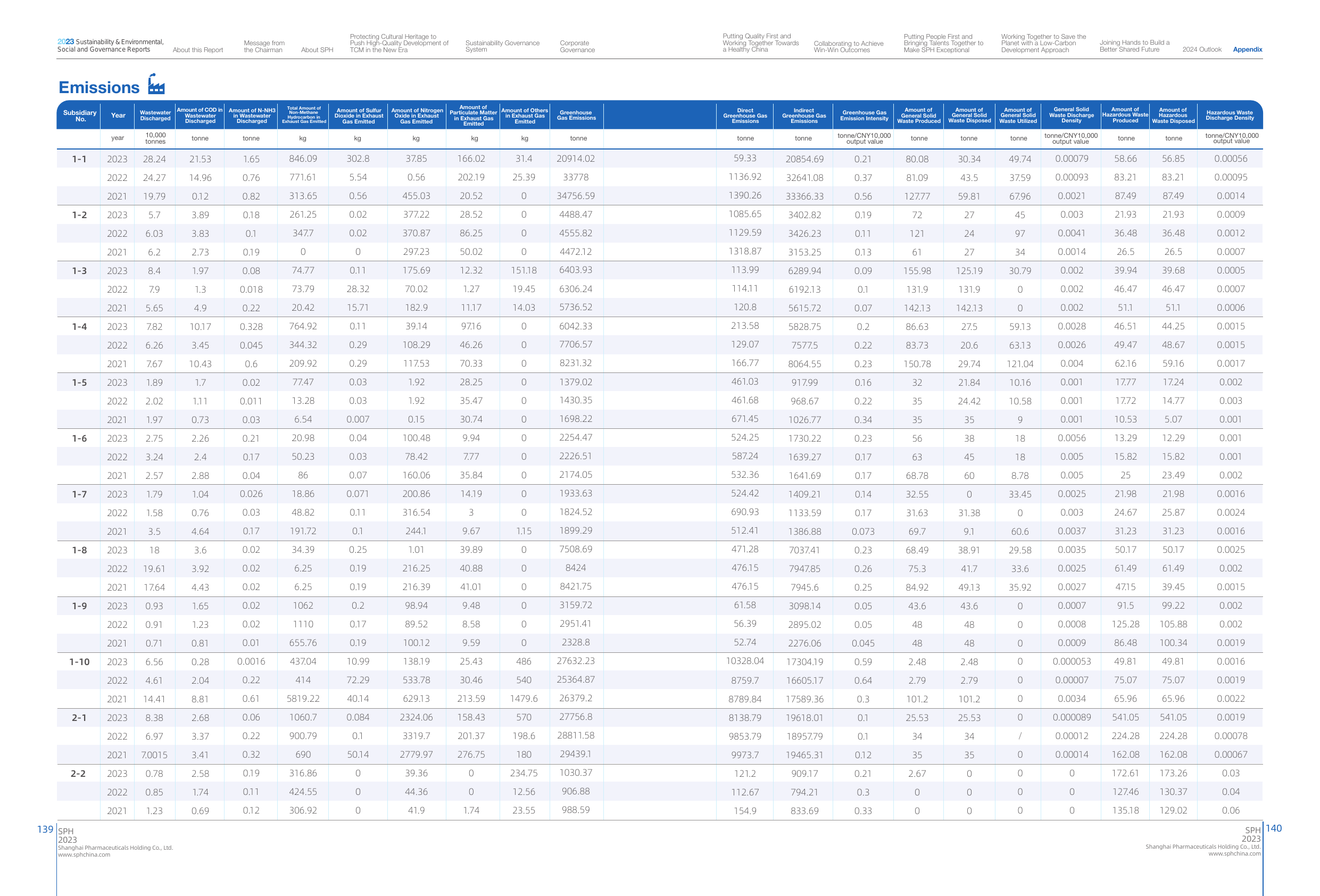This screenshot has width=1320, height=896.
Task: Click COD value 21.53
Action: pos(200,159)
